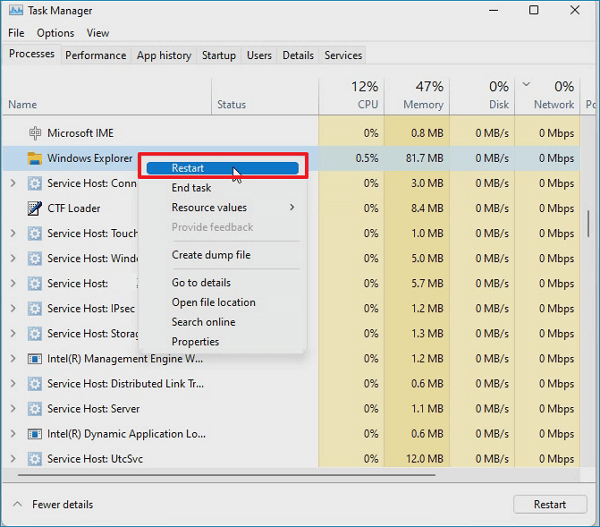Sort by CPU column header

[351, 96]
